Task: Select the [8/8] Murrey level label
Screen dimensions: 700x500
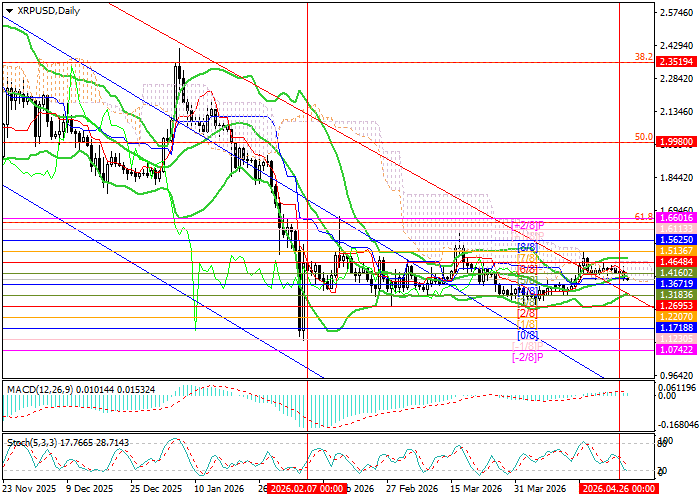Action: tap(528, 246)
